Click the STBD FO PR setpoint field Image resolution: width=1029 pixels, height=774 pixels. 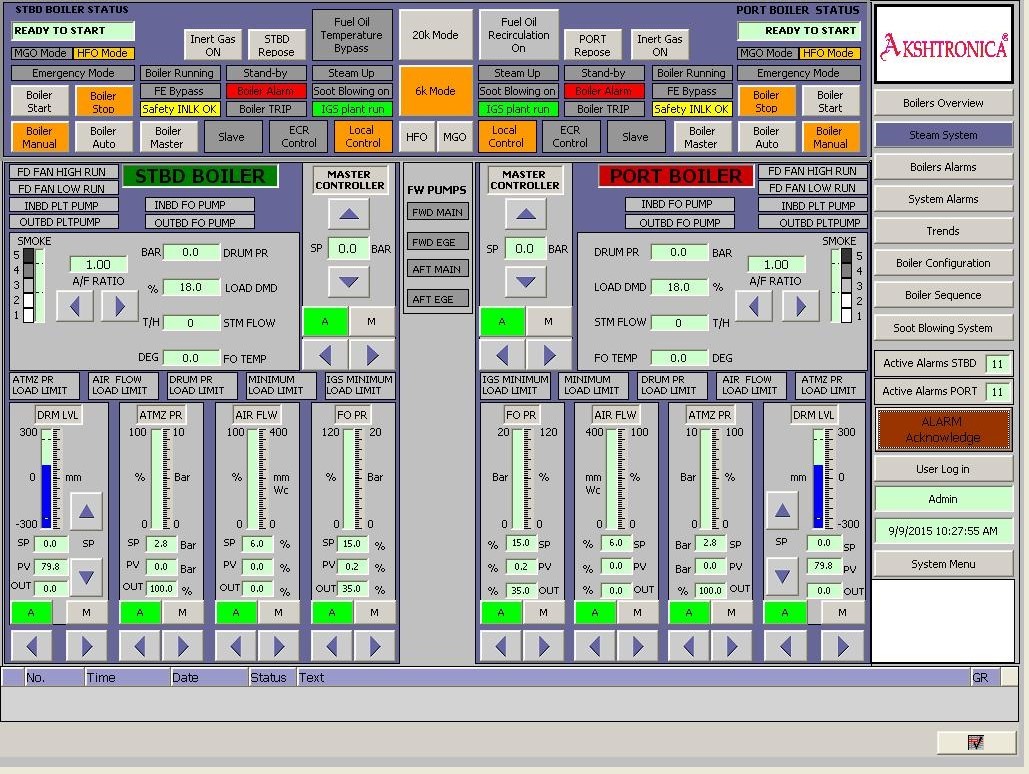pos(352,544)
